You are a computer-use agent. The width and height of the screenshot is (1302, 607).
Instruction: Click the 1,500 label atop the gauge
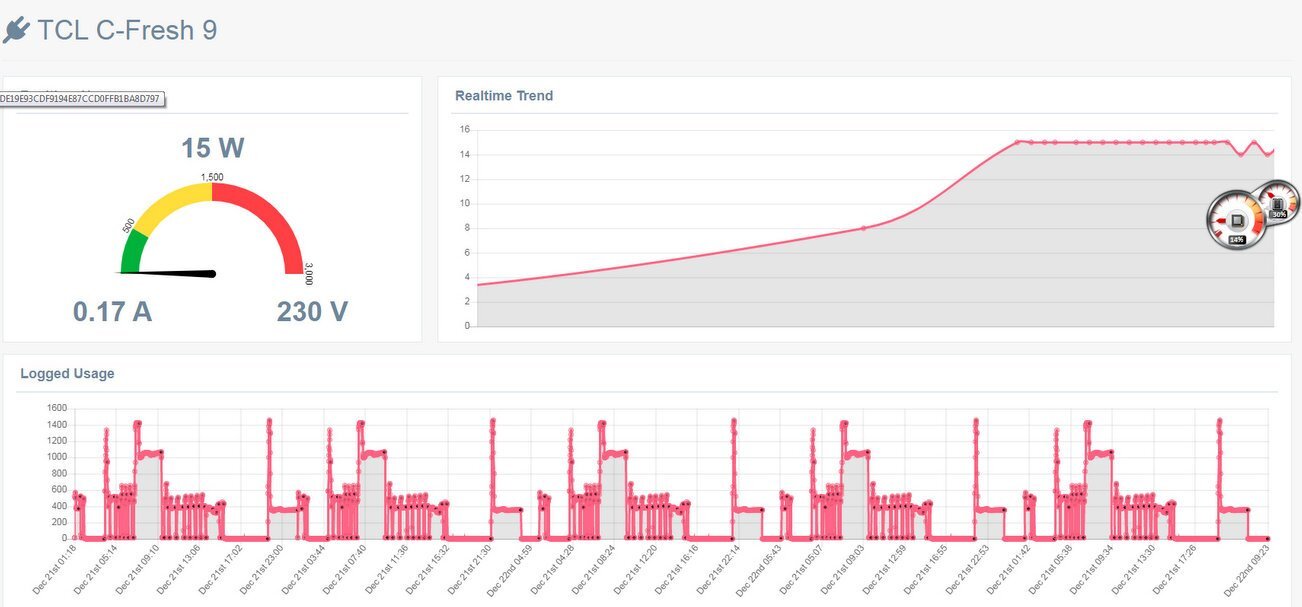212,176
